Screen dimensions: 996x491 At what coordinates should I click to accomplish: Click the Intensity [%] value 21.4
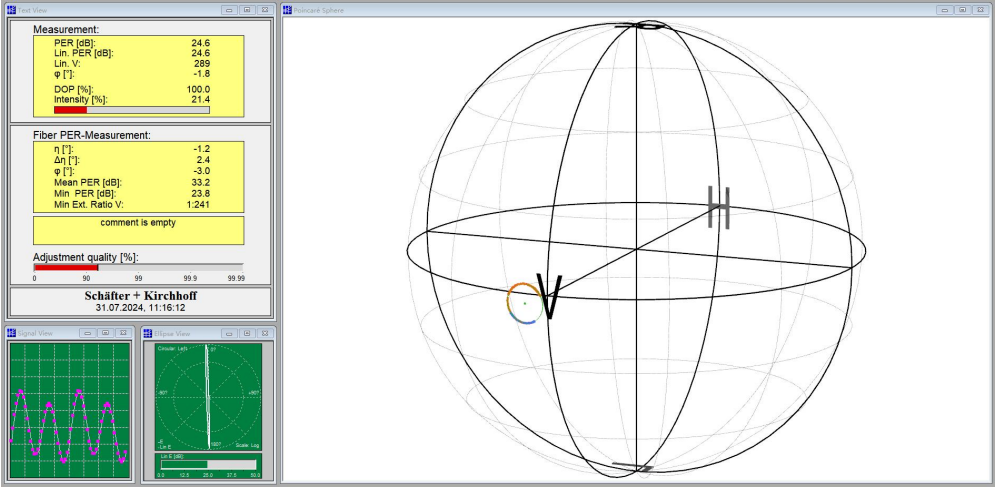(x=201, y=100)
